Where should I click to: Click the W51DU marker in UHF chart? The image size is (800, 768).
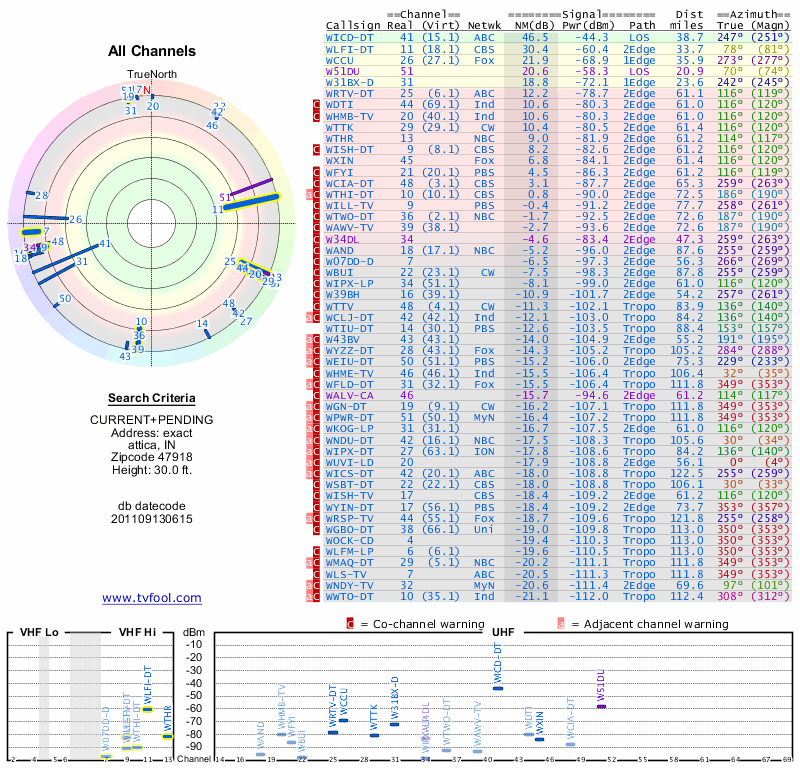coord(602,706)
